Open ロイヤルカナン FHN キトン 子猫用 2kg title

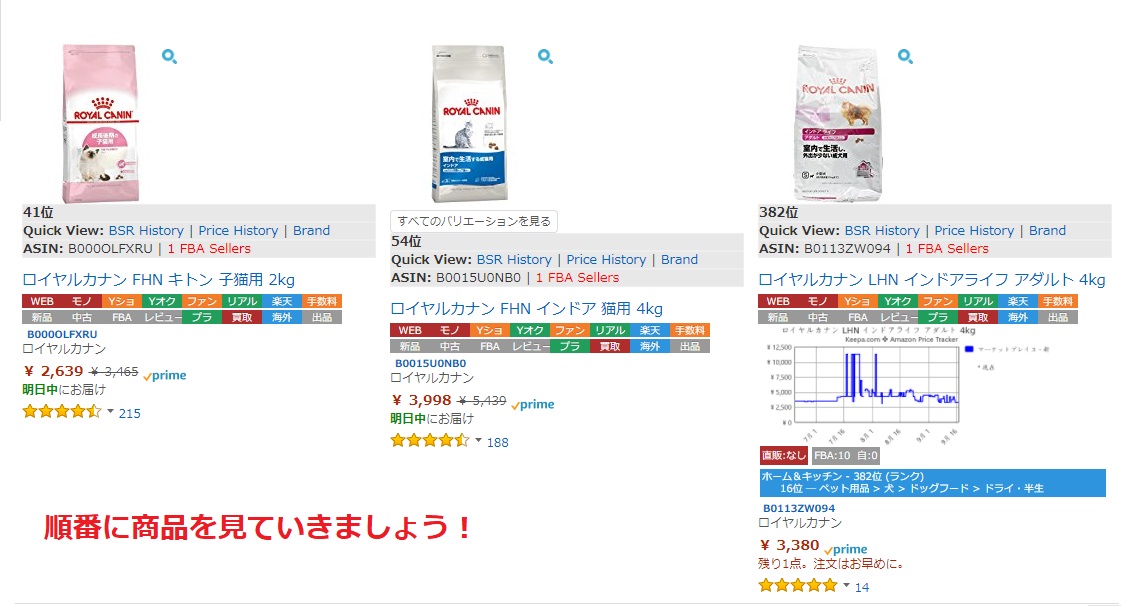pyautogui.click(x=159, y=279)
